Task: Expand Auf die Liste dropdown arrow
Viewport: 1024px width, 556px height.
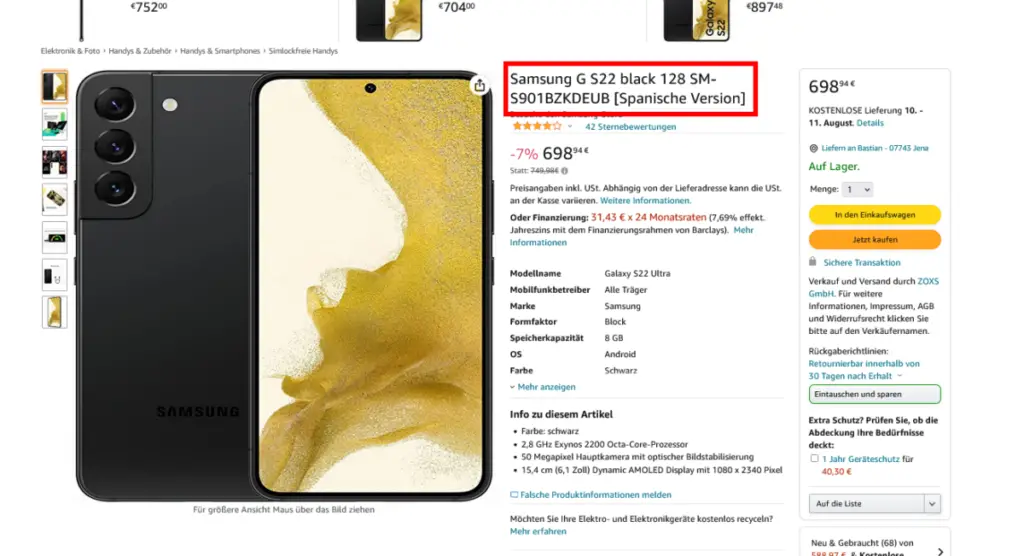Action: [x=932, y=504]
